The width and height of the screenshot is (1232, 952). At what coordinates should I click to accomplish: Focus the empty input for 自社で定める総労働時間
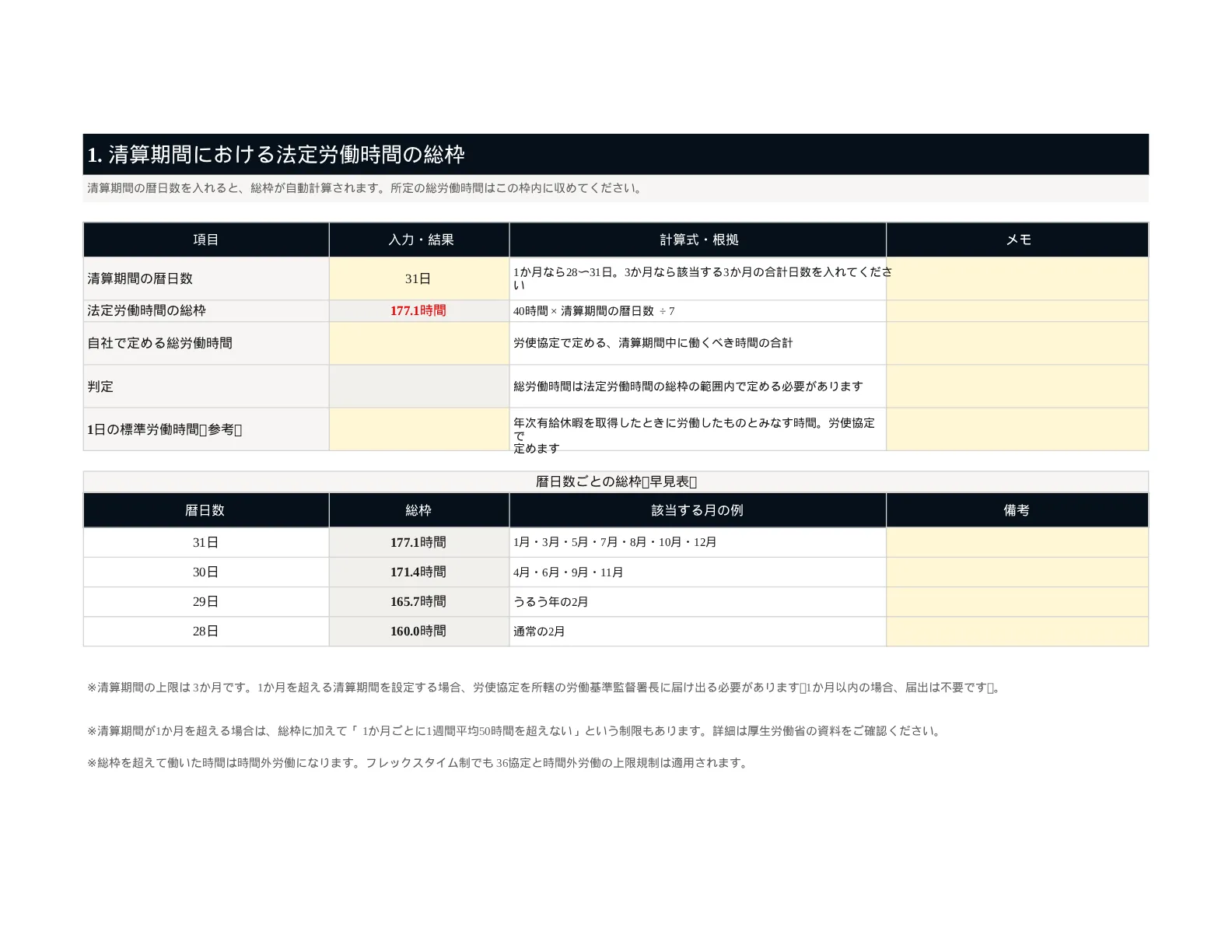(x=419, y=343)
